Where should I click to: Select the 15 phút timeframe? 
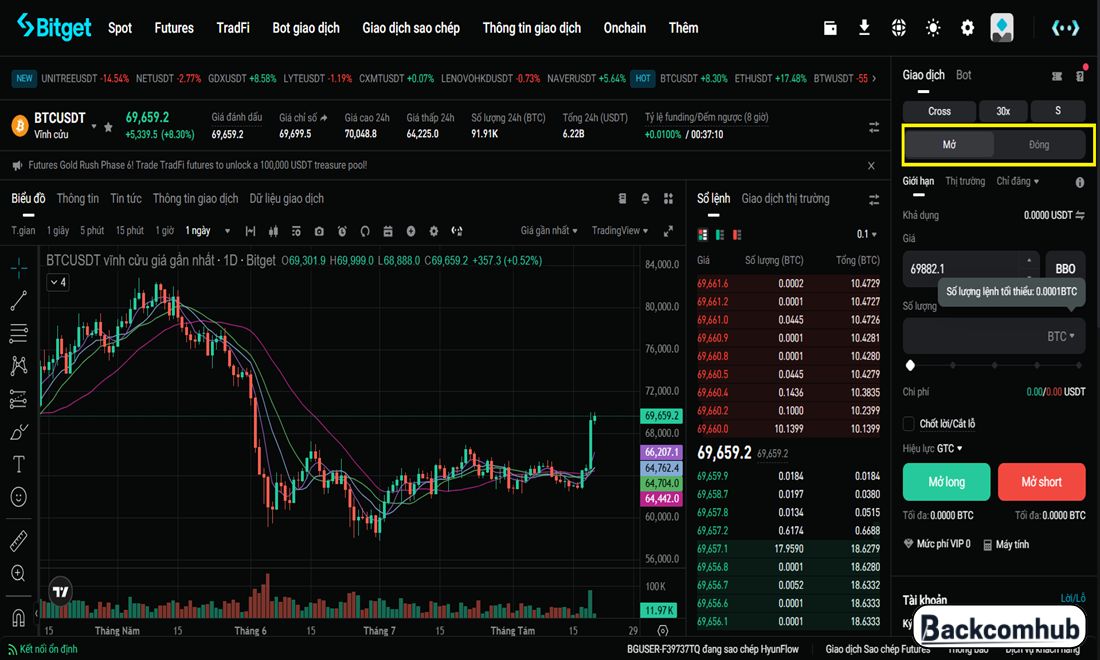tap(130, 231)
